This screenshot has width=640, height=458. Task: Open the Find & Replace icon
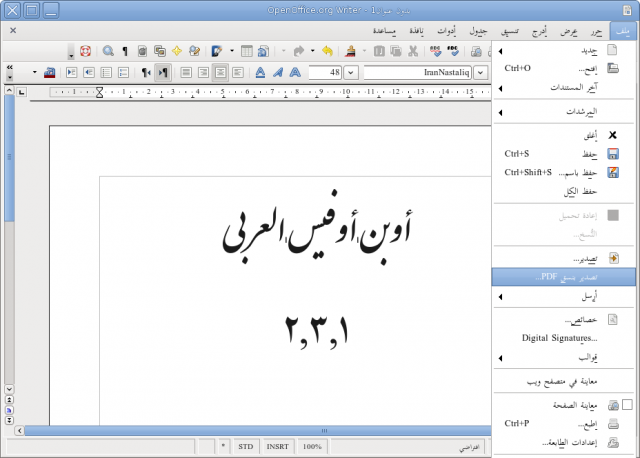pos(194,51)
